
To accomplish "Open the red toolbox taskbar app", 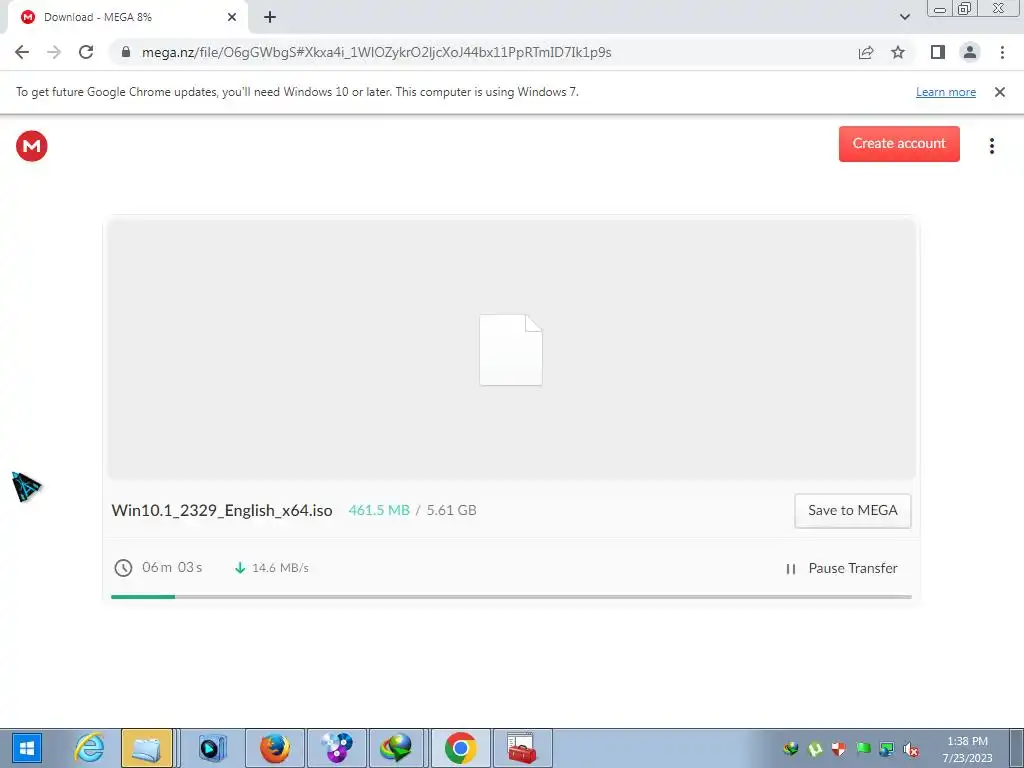I will [522, 748].
